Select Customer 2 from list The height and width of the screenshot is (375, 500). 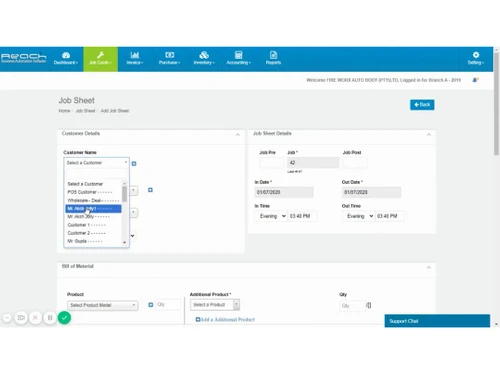click(93, 233)
